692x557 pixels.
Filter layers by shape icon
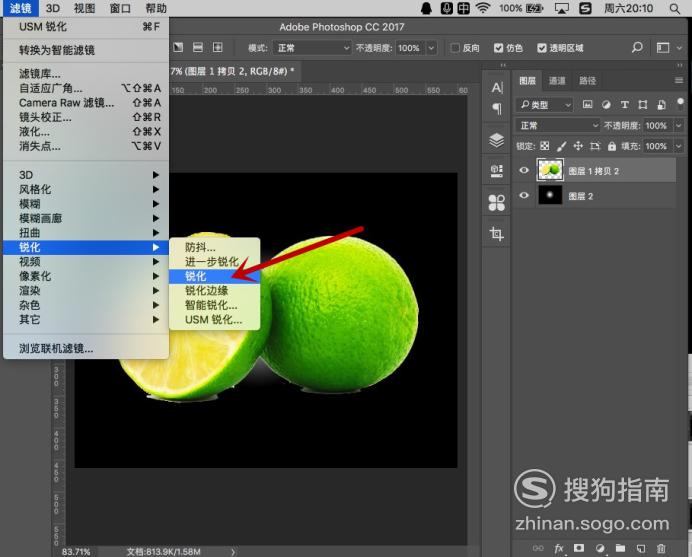click(643, 105)
